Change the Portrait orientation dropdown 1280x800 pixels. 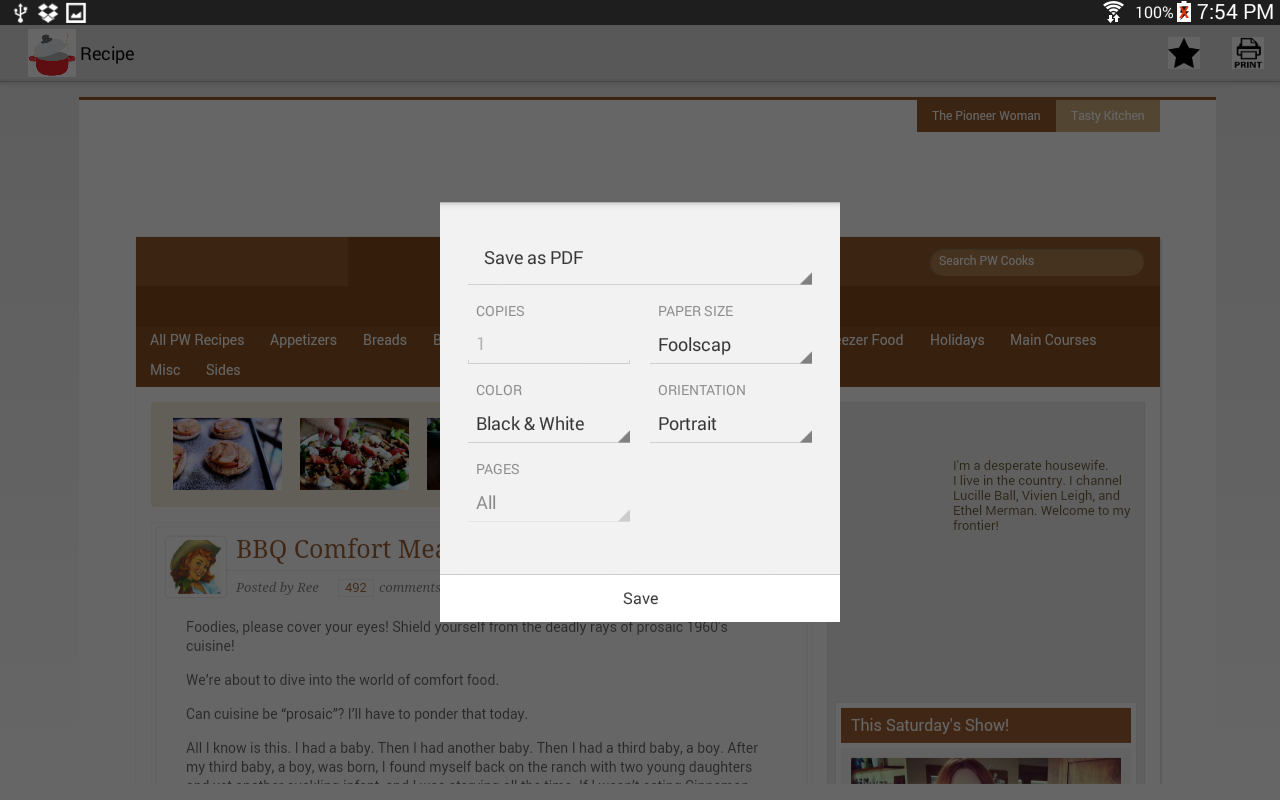731,424
